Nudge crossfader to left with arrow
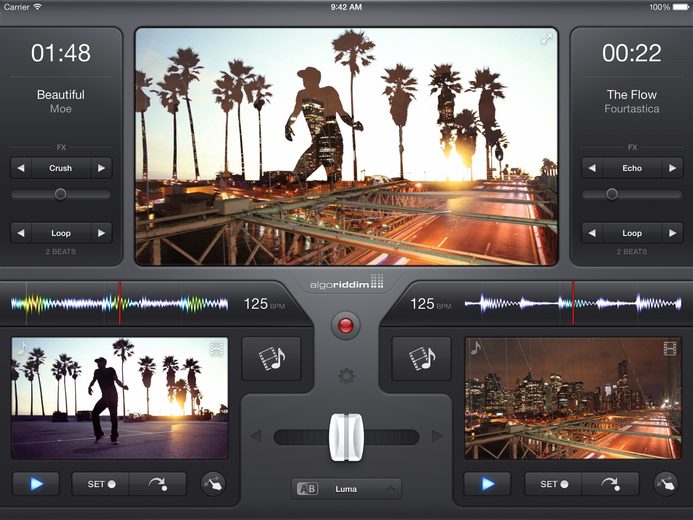The width and height of the screenshot is (693, 520). (x=255, y=436)
